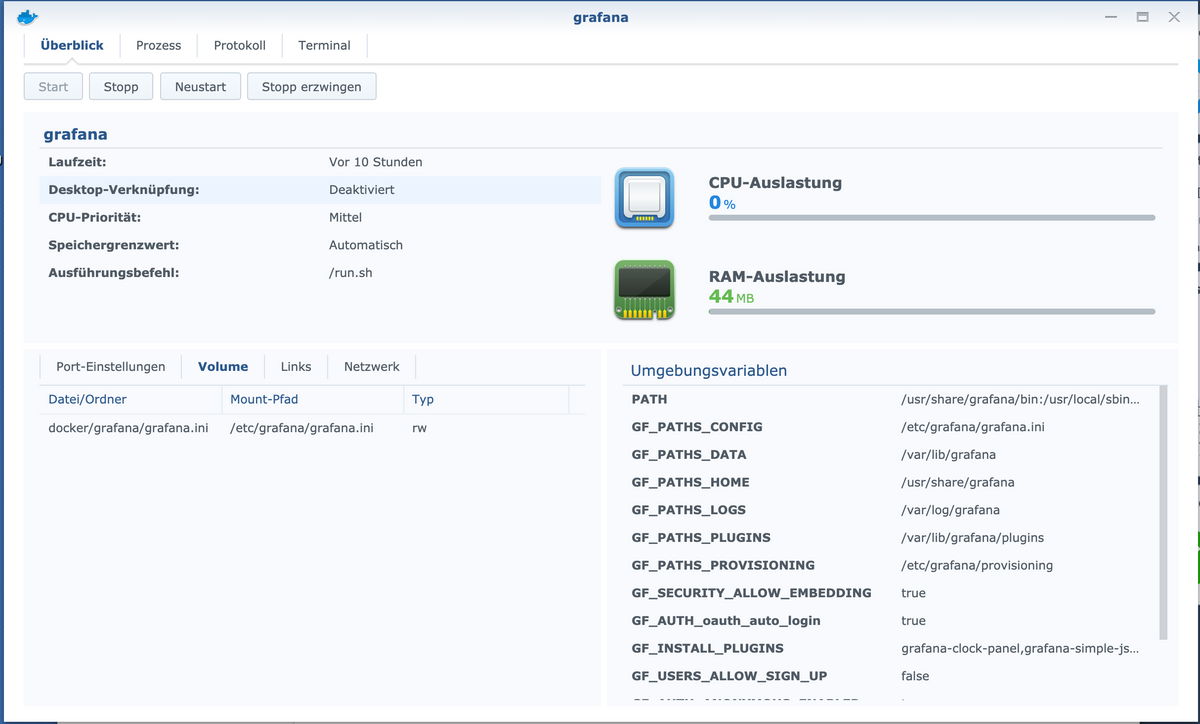Click the RAM memory module icon
The image size is (1200, 724).
pos(644,291)
